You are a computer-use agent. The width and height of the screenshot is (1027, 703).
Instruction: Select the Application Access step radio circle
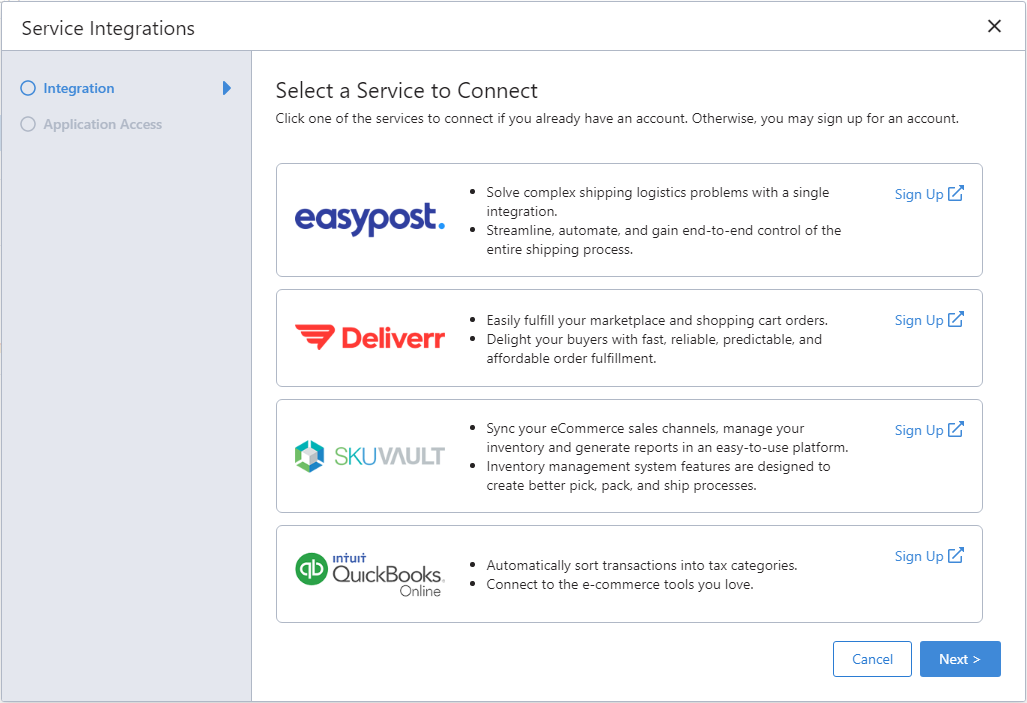[28, 124]
